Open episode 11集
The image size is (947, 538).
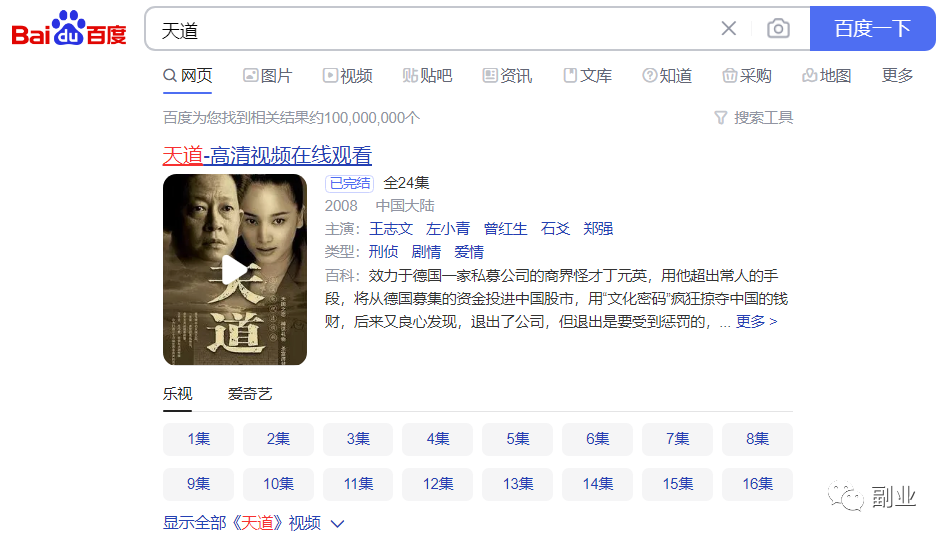click(x=358, y=484)
